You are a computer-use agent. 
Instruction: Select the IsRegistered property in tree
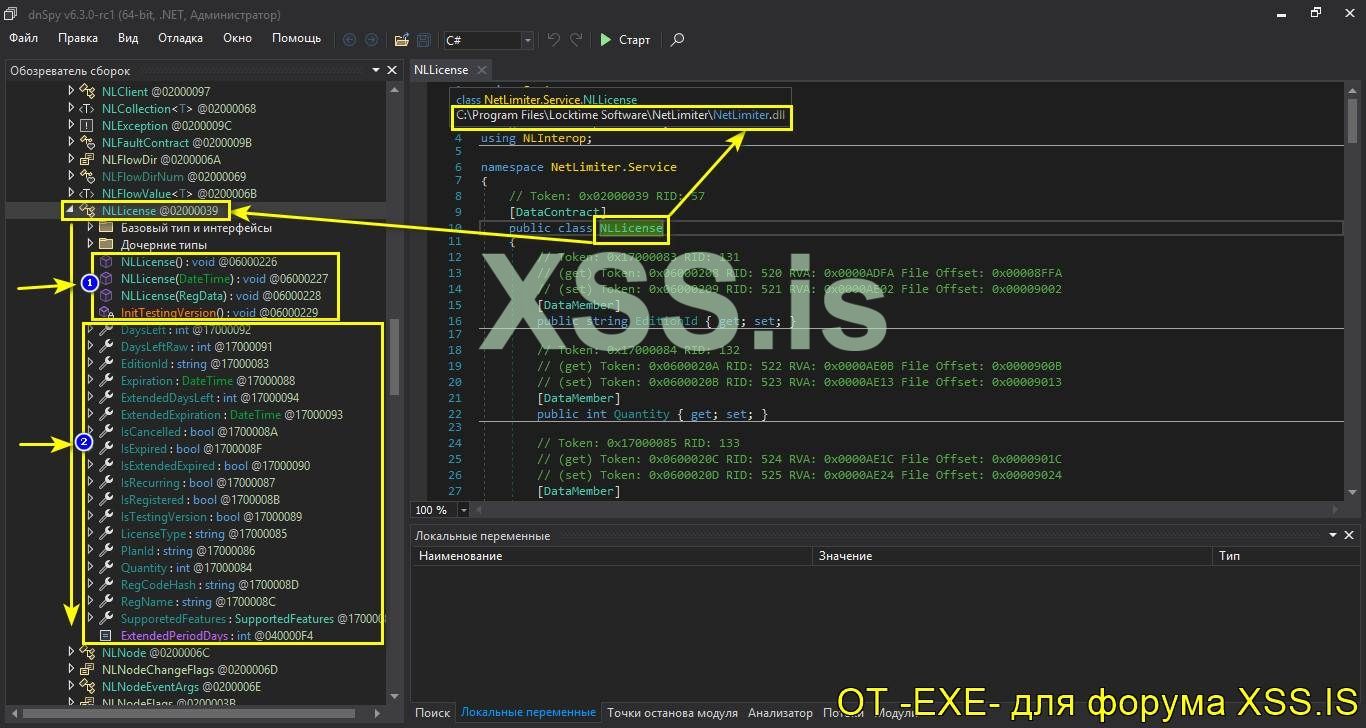pos(152,500)
